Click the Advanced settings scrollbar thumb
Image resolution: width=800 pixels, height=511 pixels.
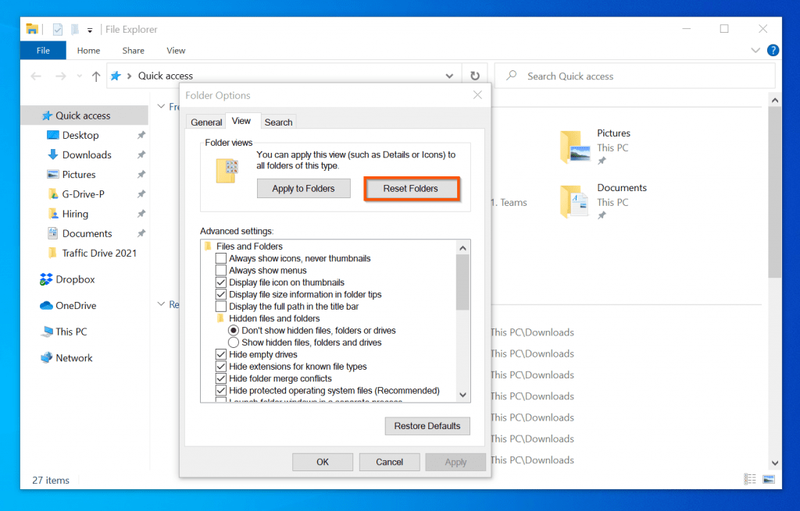tap(462, 282)
